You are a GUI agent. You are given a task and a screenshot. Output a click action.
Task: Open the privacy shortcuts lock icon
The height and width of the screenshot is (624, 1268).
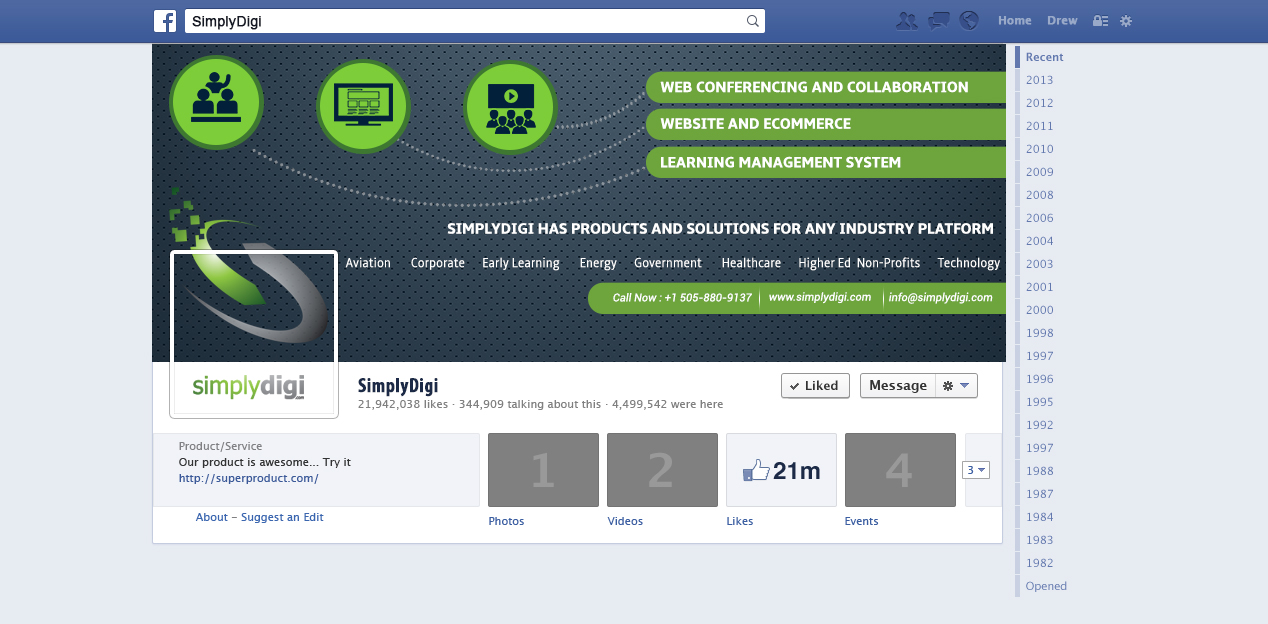(x=1100, y=21)
